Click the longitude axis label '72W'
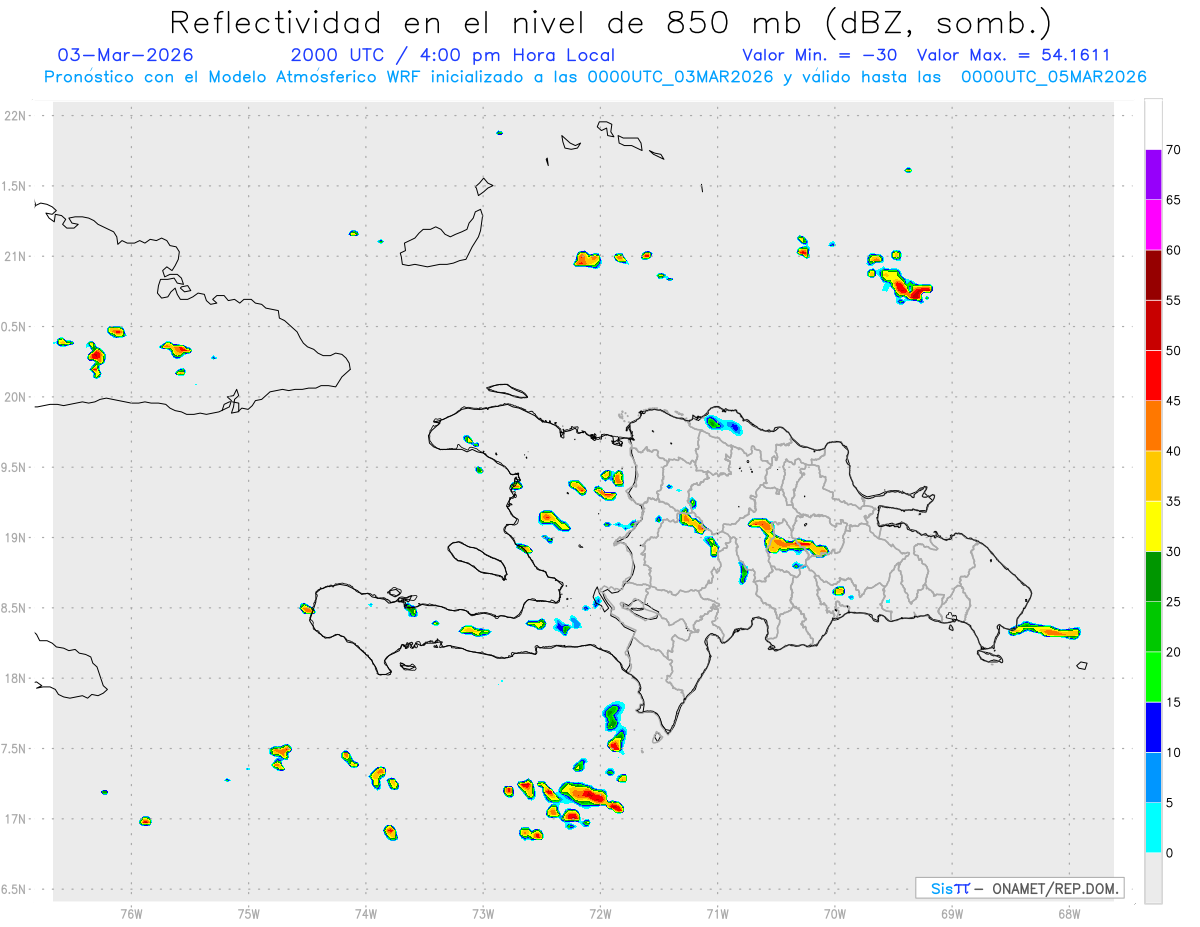Image resolution: width=1200 pixels, height=927 pixels. pos(600,913)
